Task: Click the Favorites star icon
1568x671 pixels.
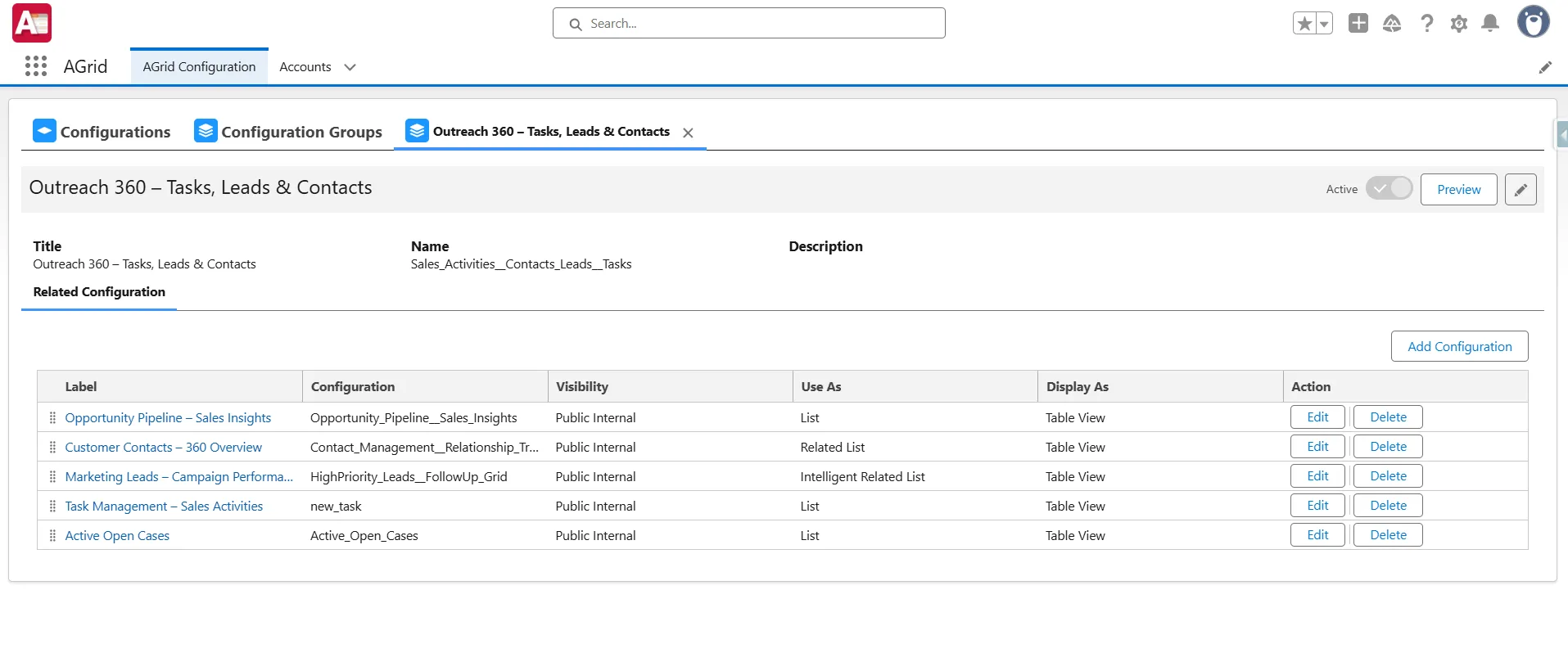Action: (1304, 24)
